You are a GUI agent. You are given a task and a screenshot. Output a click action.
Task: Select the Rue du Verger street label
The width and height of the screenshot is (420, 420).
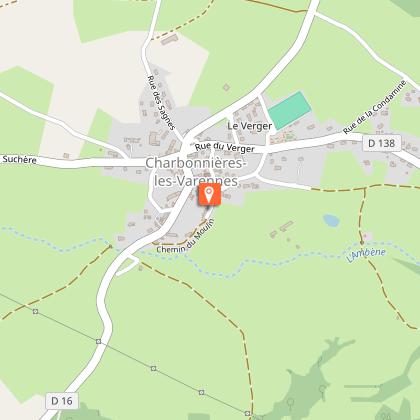(x=225, y=147)
